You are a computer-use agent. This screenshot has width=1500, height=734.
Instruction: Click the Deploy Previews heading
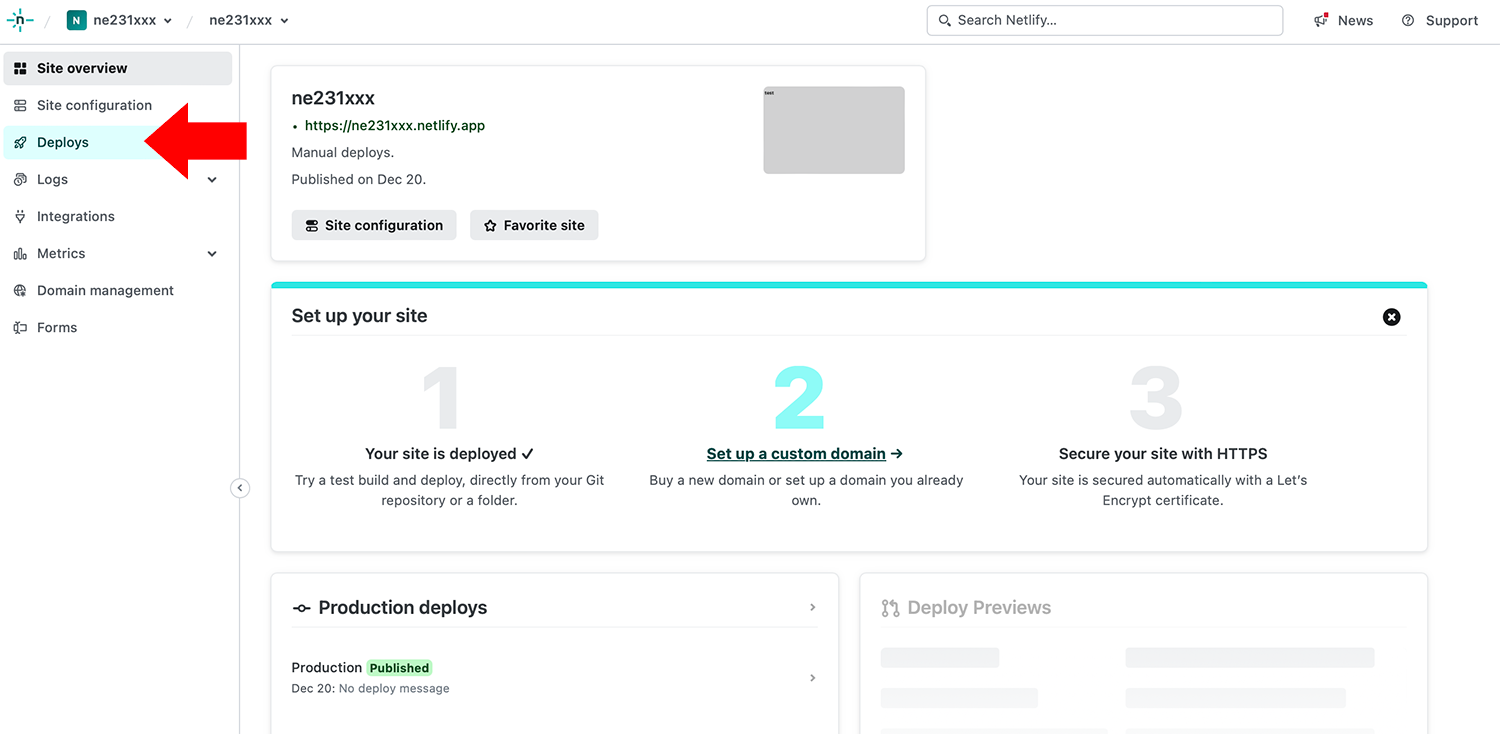click(x=979, y=607)
